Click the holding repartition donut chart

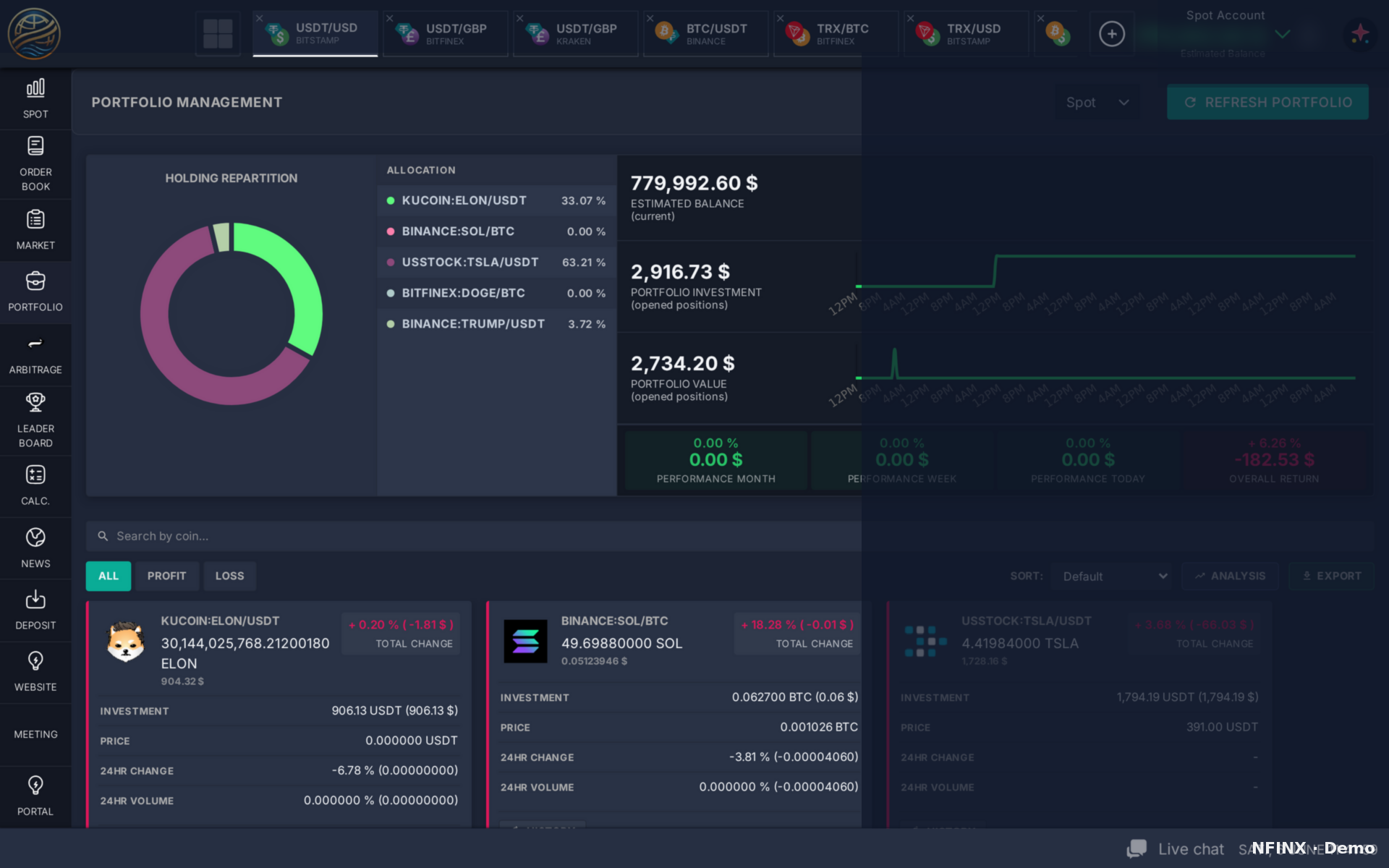(x=231, y=313)
